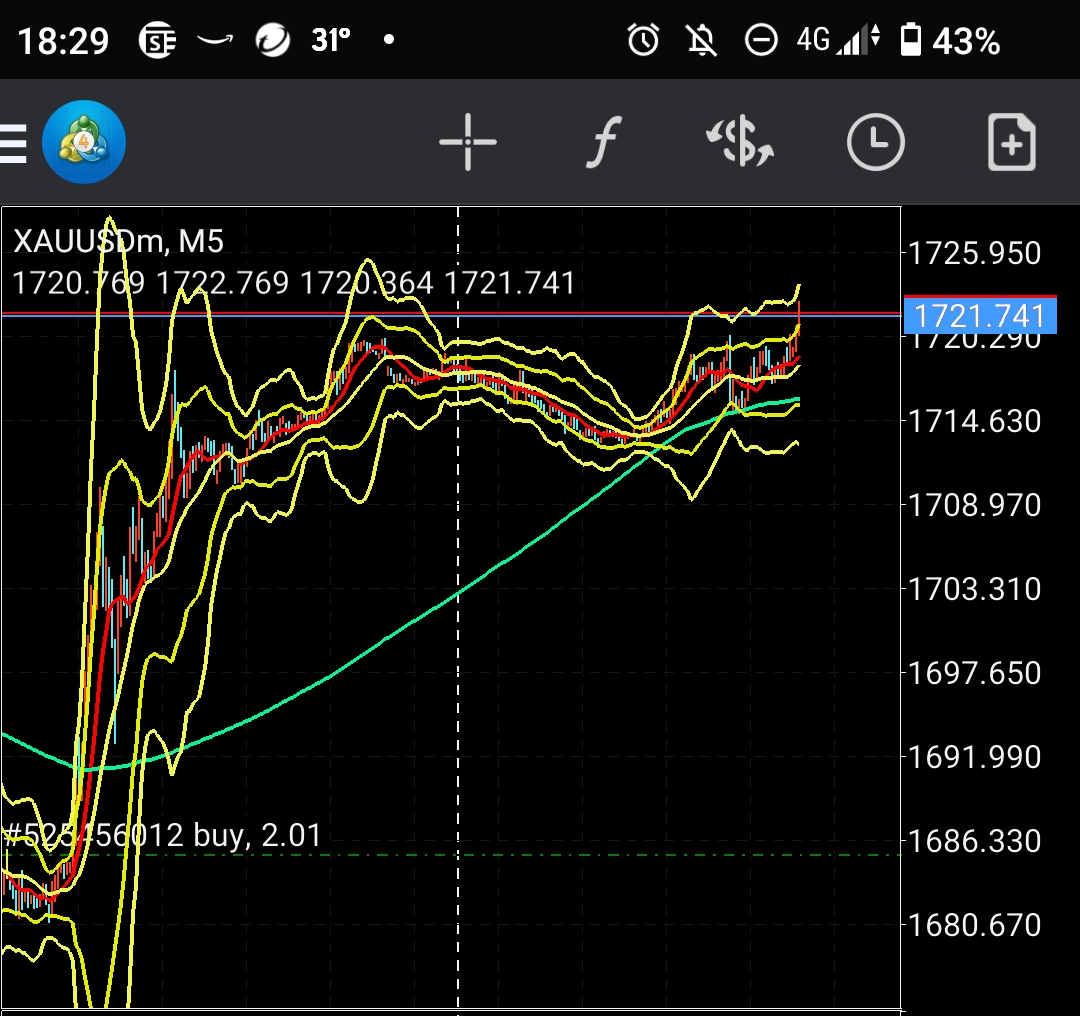Activate the crosshair tool
Image resolution: width=1080 pixels, height=1016 pixels.
tap(468, 142)
